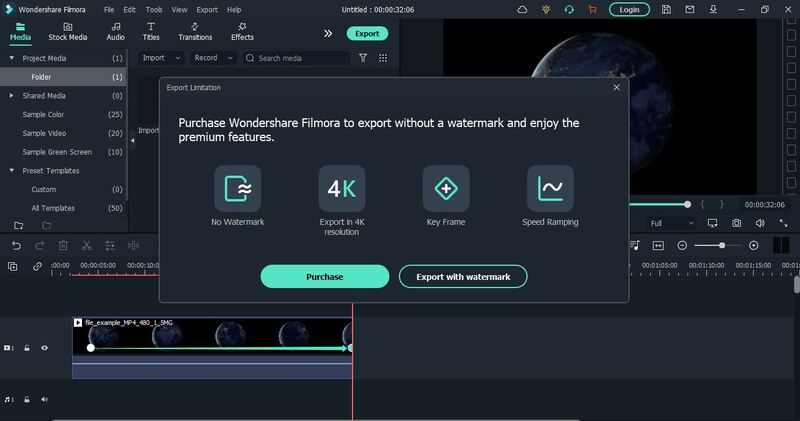Click the green Export button
800x421 pixels.
coord(367,34)
